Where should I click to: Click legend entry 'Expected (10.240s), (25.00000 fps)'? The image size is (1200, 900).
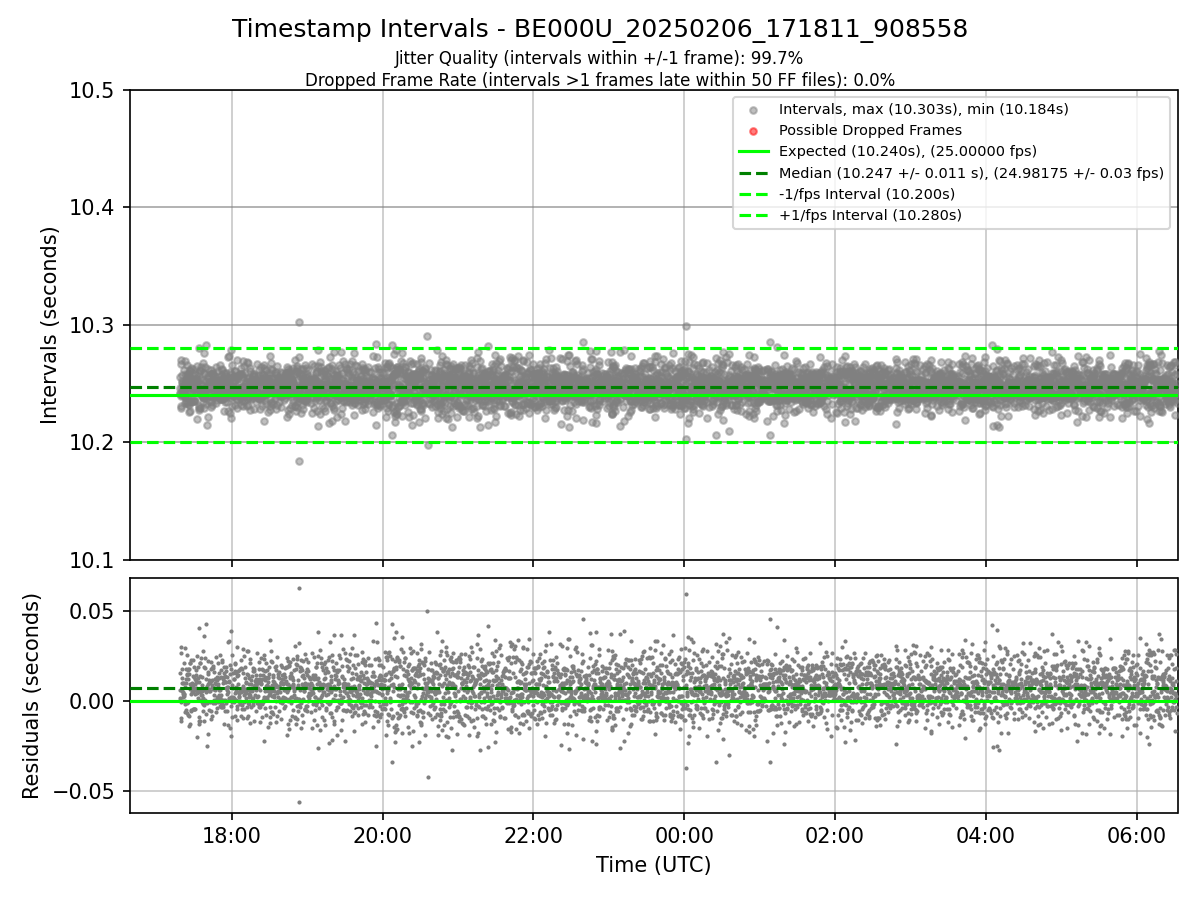(x=908, y=151)
